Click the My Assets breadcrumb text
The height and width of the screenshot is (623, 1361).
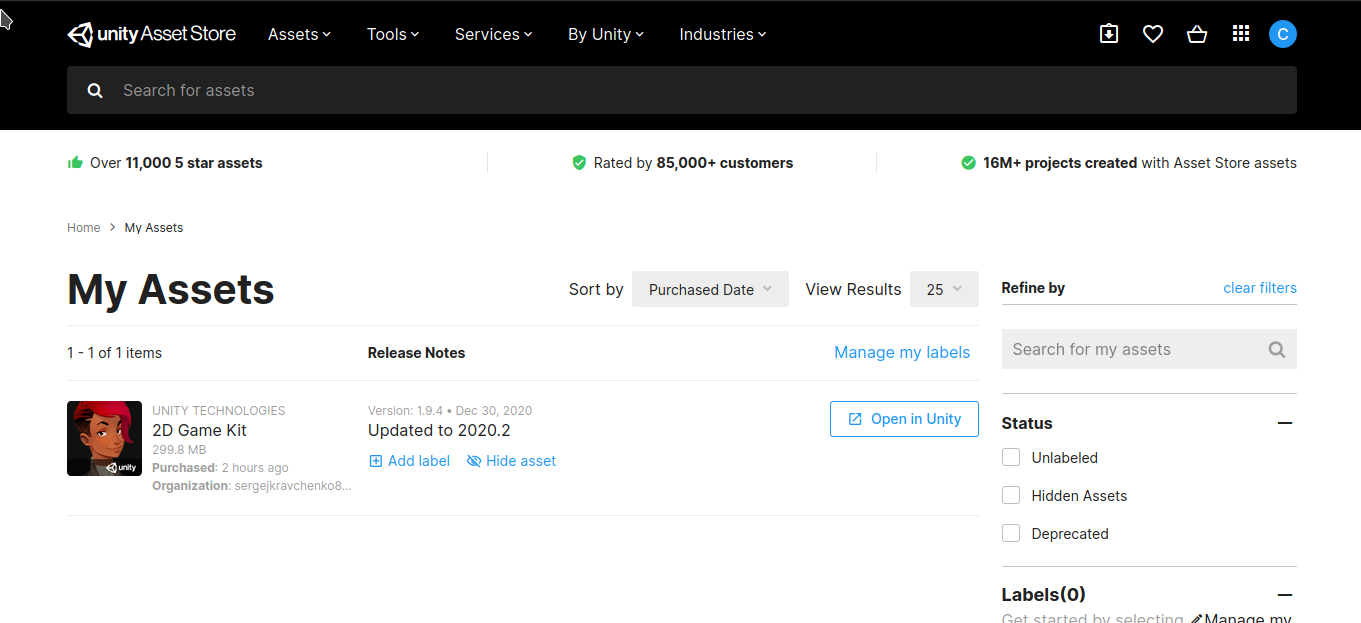point(154,228)
